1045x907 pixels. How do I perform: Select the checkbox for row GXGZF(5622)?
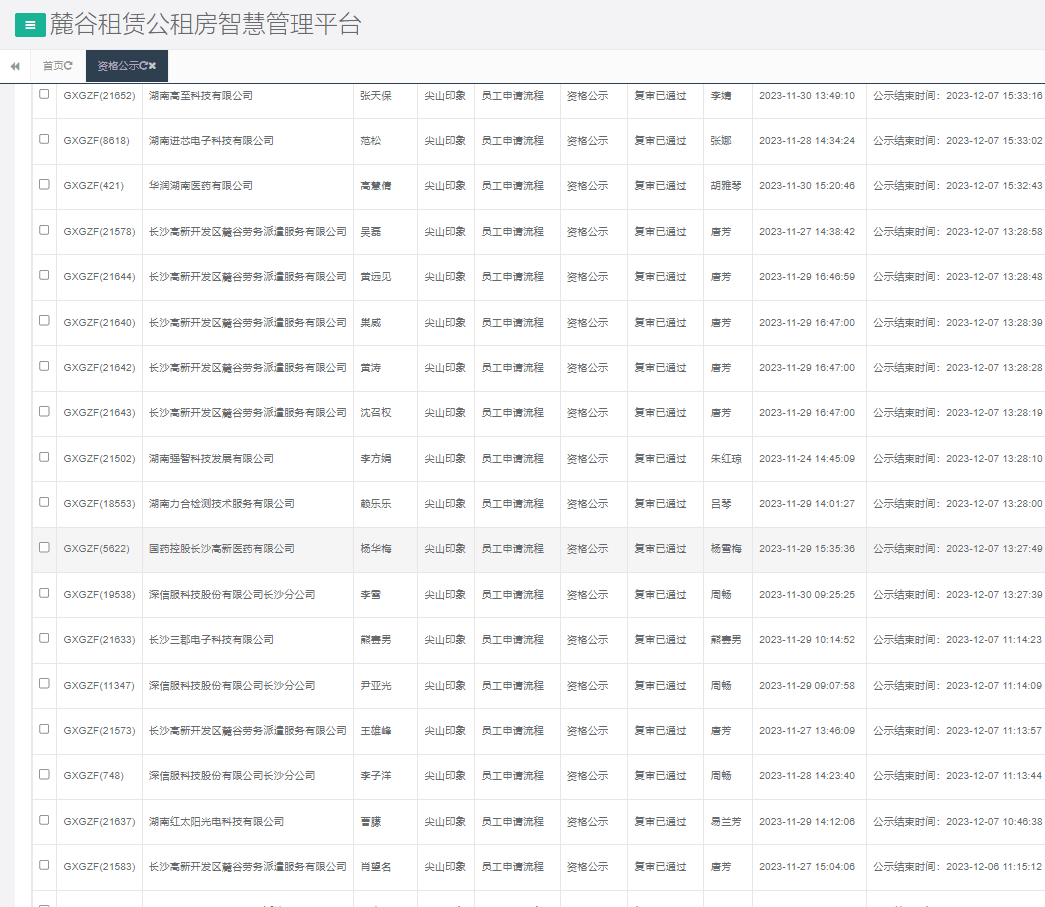(44, 547)
